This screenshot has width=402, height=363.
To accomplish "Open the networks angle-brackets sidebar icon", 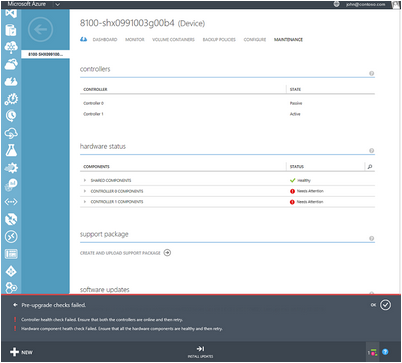I will click(11, 202).
